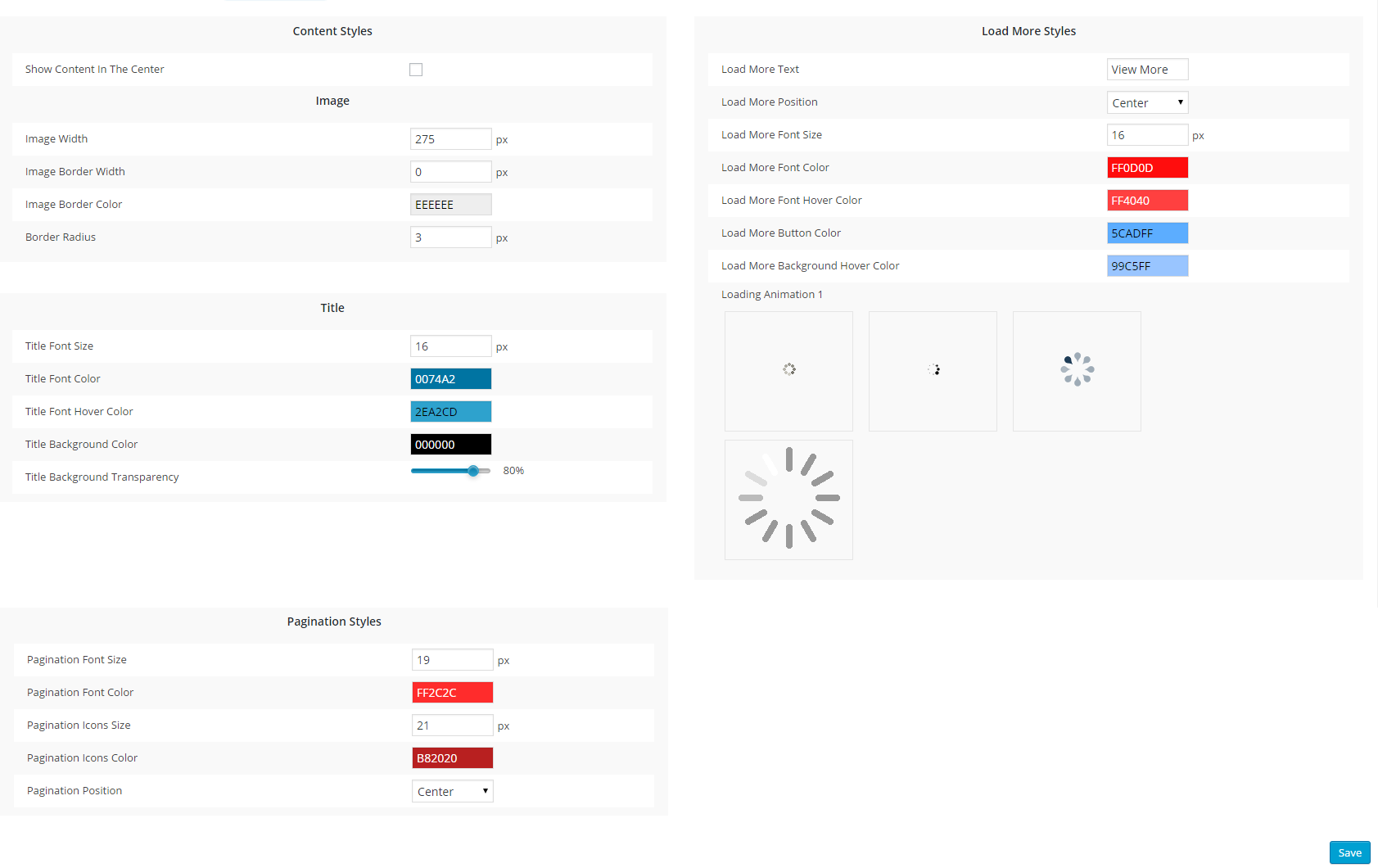
Task: Adjust the Title Background Transparency slider handle
Action: tap(473, 471)
